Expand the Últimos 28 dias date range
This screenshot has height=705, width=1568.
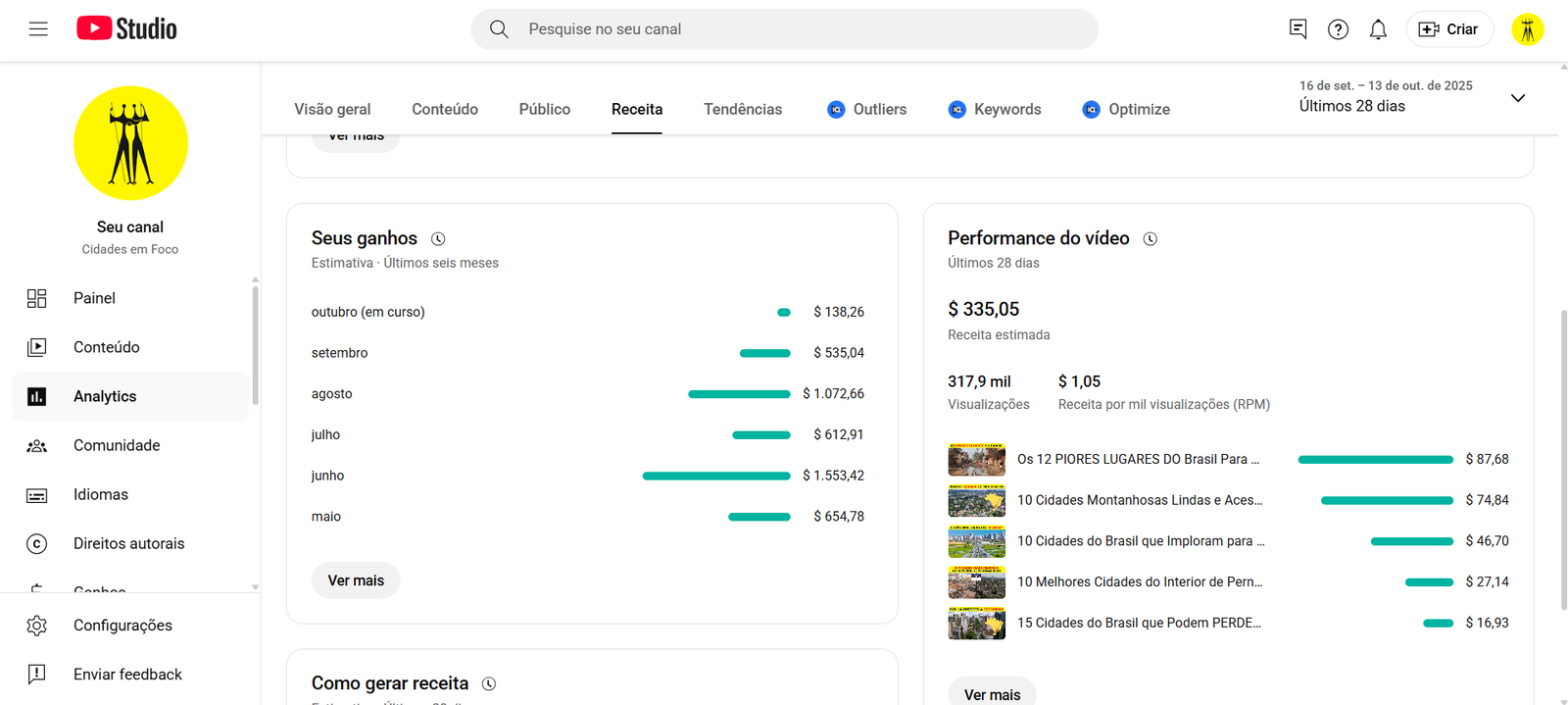pos(1517,98)
